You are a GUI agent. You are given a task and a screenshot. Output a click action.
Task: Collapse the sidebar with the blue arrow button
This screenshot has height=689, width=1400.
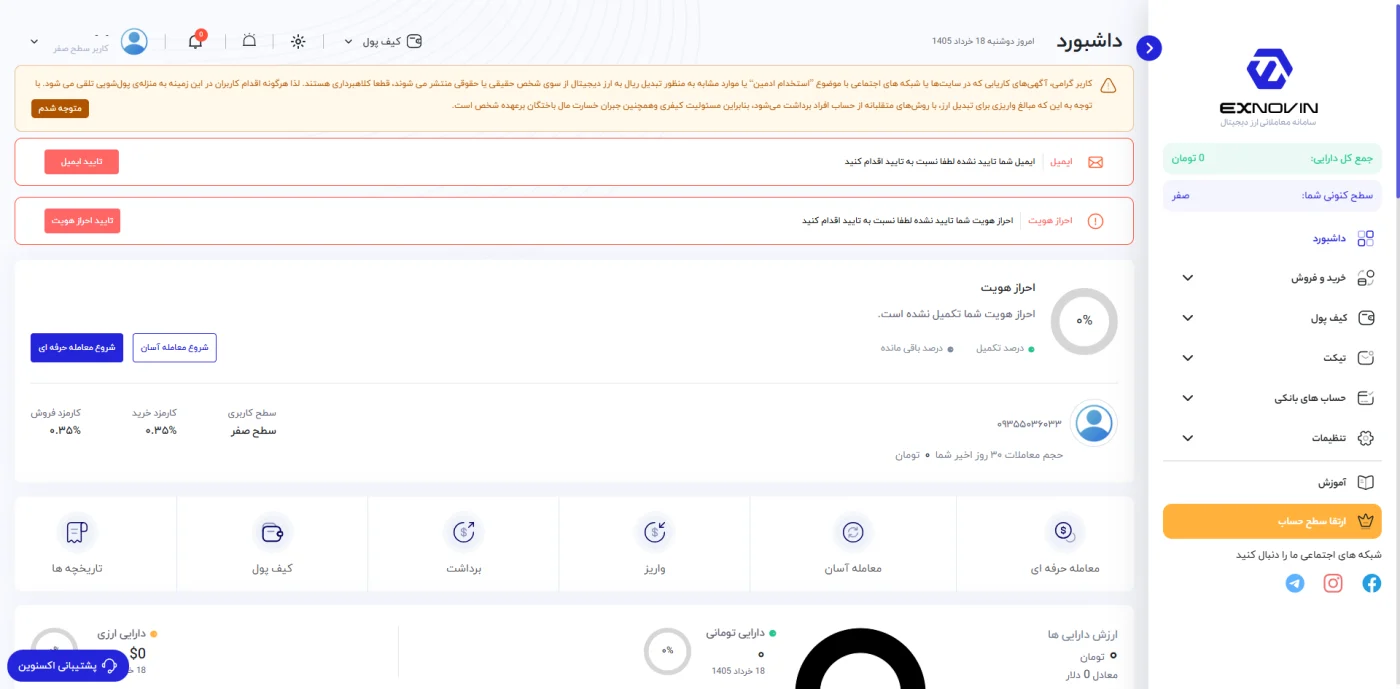coord(1149,48)
